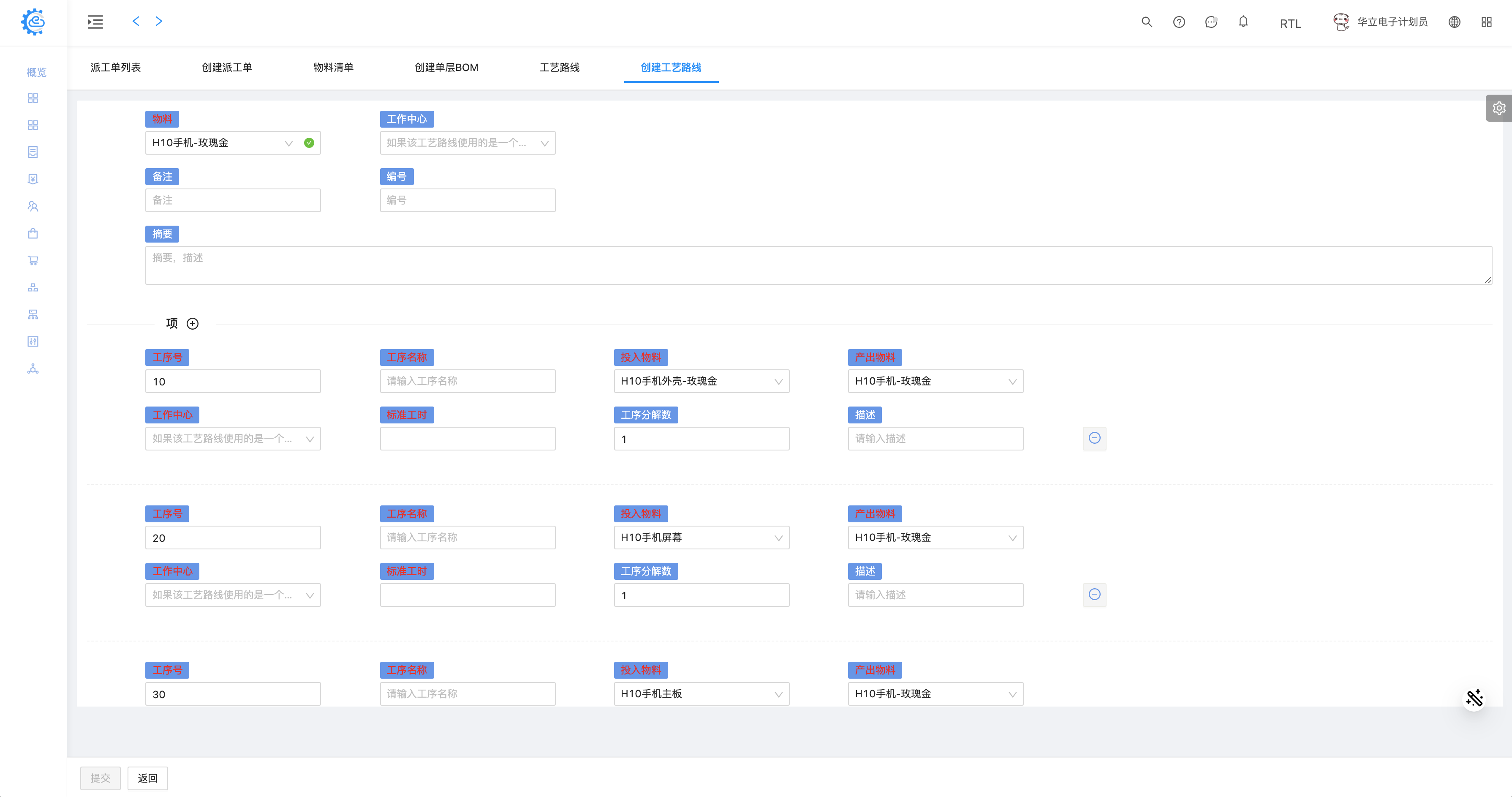Expand 投入物料 H10手机屏幕 dropdown
This screenshot has height=797, width=1512.
[701, 538]
